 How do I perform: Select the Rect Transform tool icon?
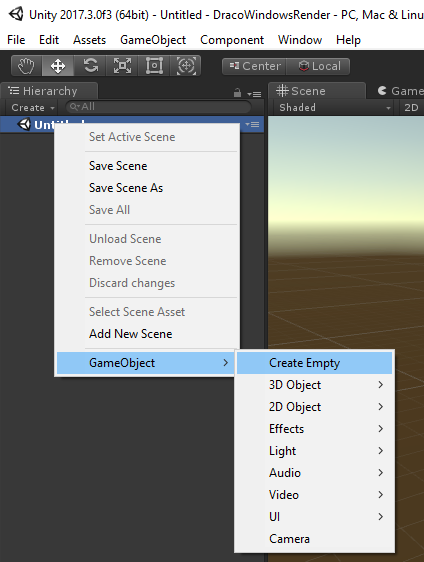point(154,66)
